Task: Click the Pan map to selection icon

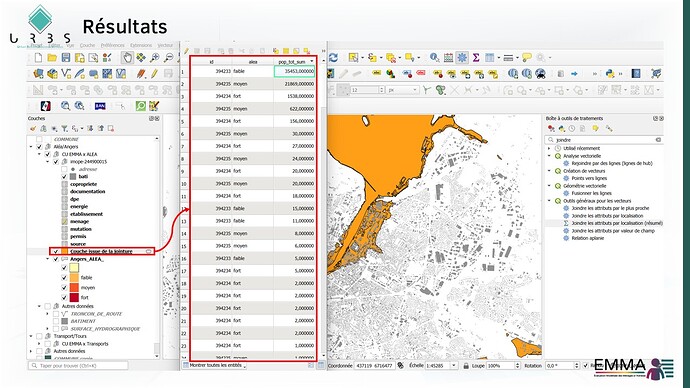Action: [141, 58]
